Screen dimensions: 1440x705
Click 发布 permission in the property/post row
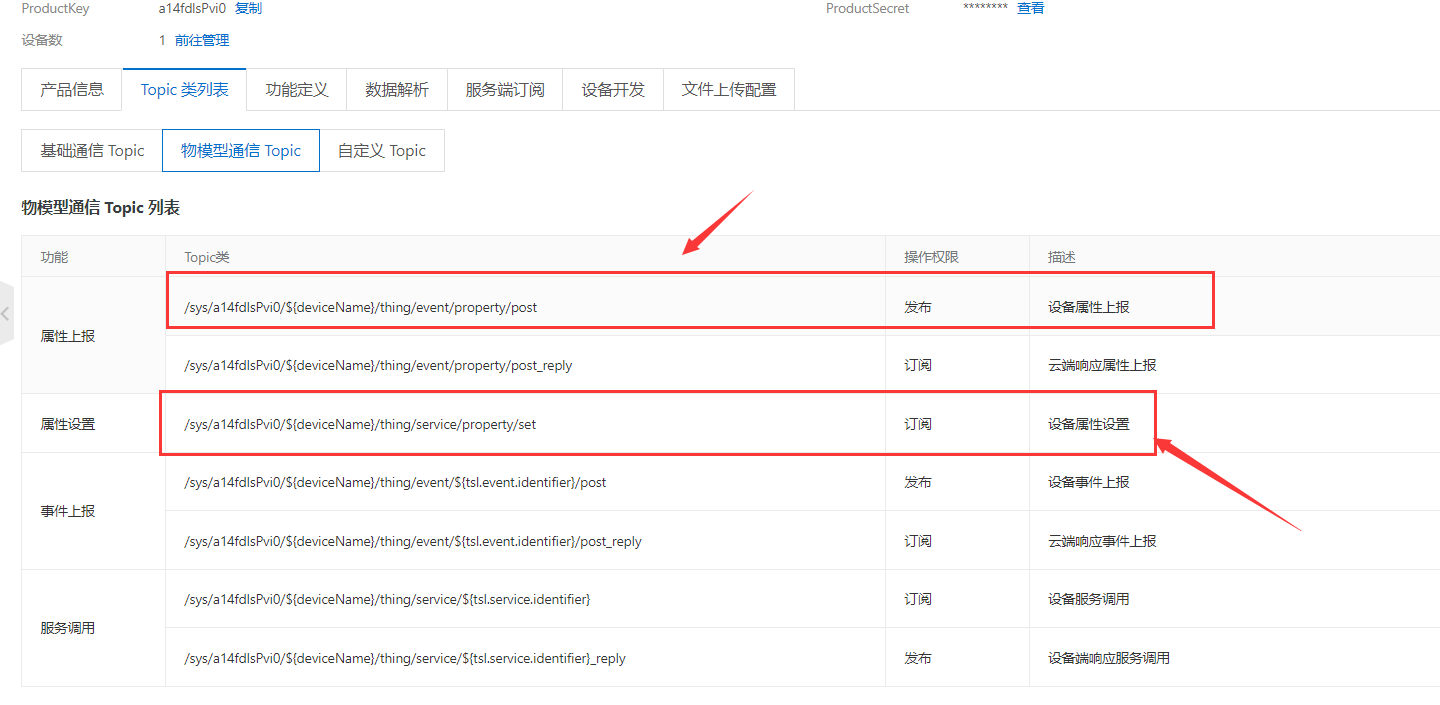918,307
